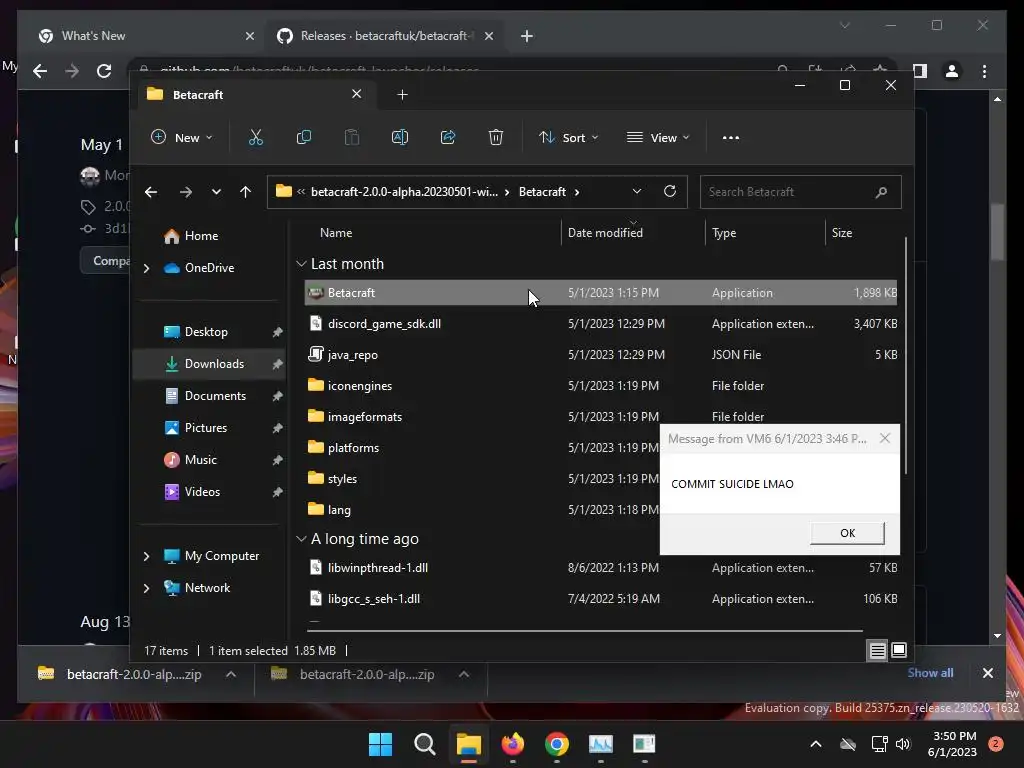This screenshot has width=1024, height=768.
Task: Open recent locations dropdown arrow
Action: tap(216, 192)
